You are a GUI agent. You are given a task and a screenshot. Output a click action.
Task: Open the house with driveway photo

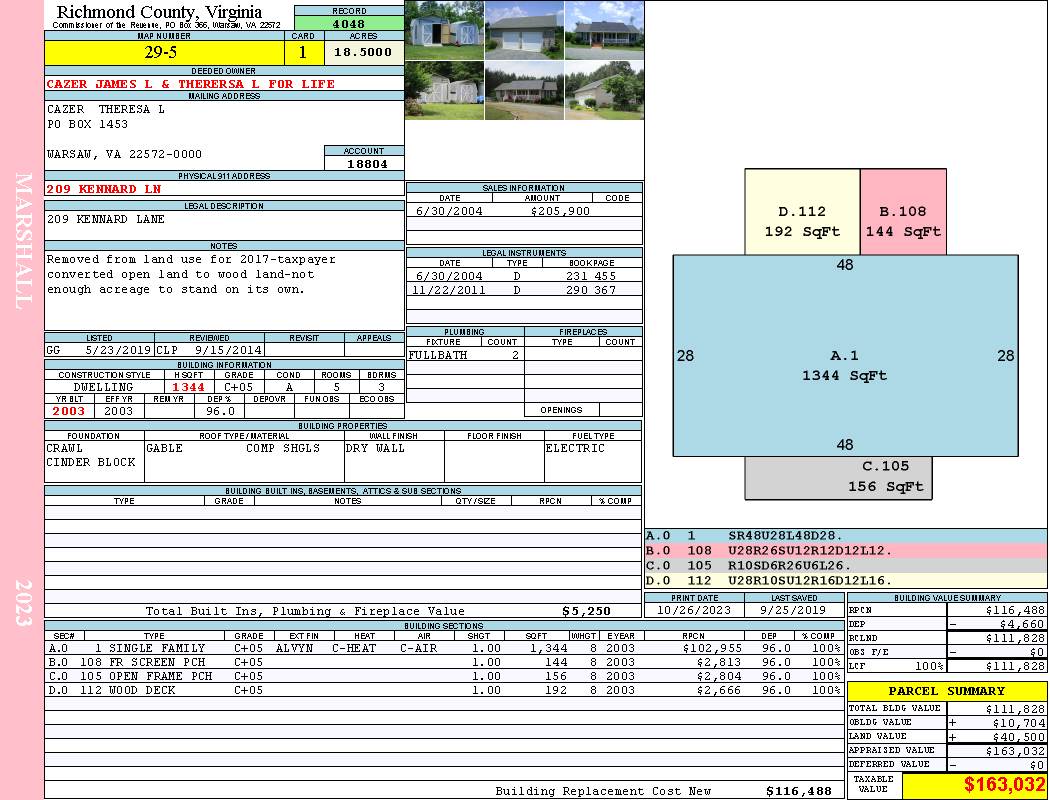click(x=524, y=90)
